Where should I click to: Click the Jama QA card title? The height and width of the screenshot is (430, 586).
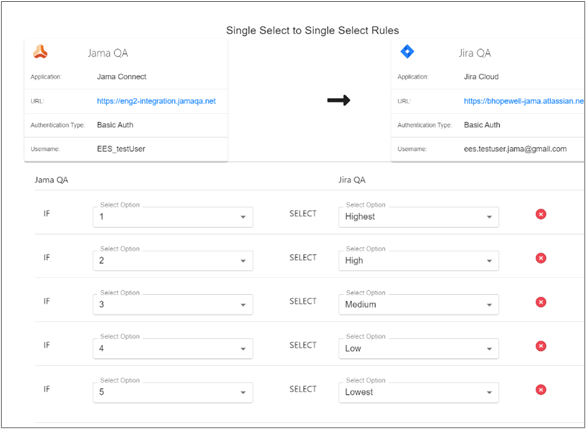coord(108,53)
